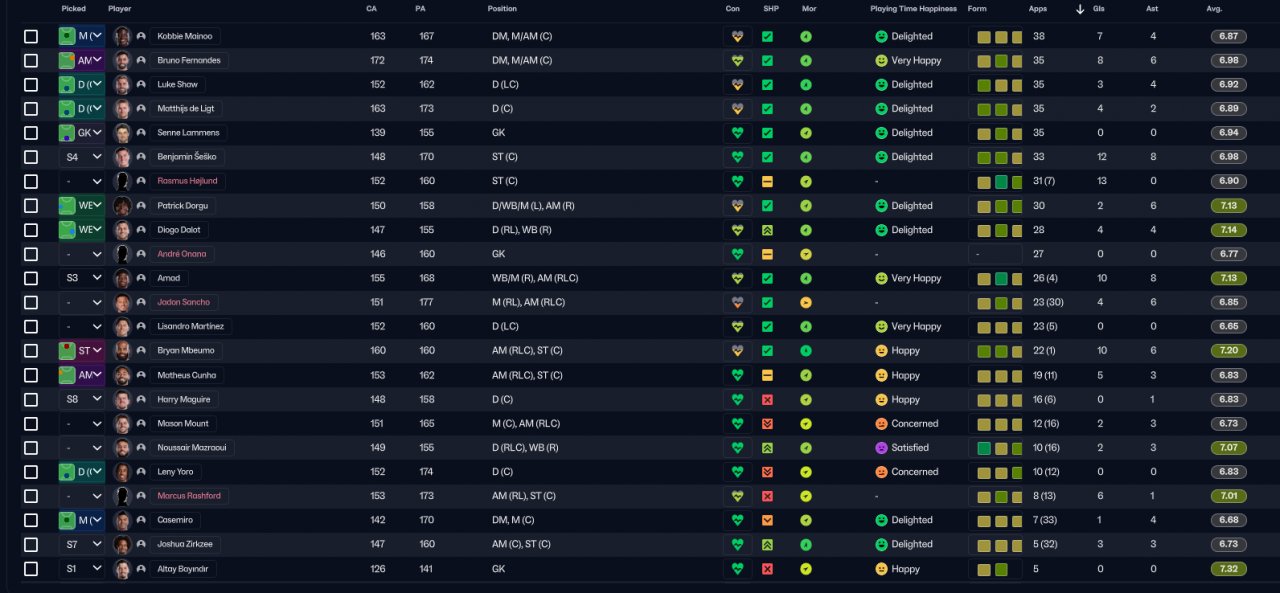Tick the checkbox for Kobbie Mainoo
The image size is (1280, 593).
[31, 36]
